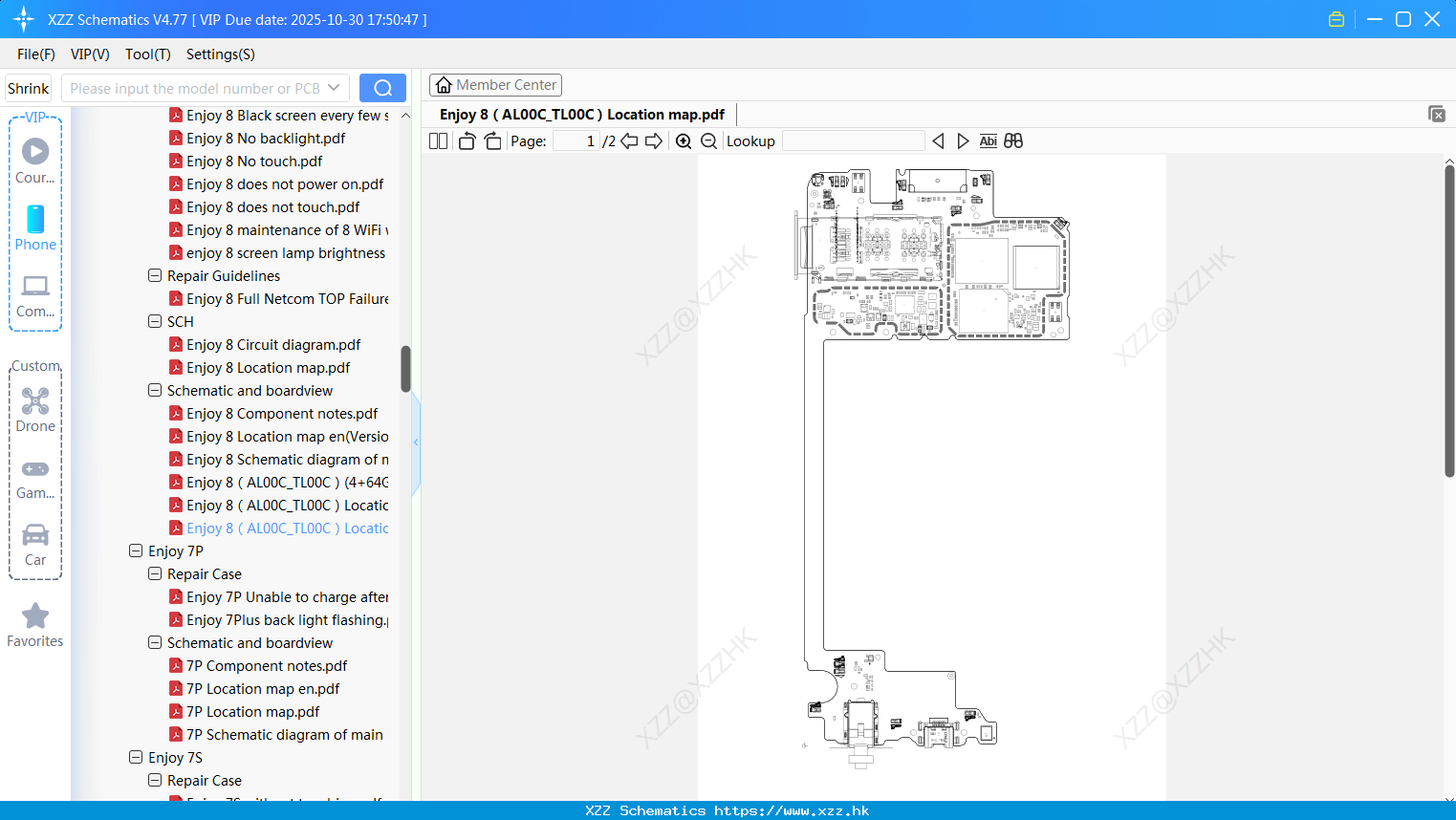Collapse the Enjoy 7P node
Viewport: 1456px width, 820px height.
(136, 550)
